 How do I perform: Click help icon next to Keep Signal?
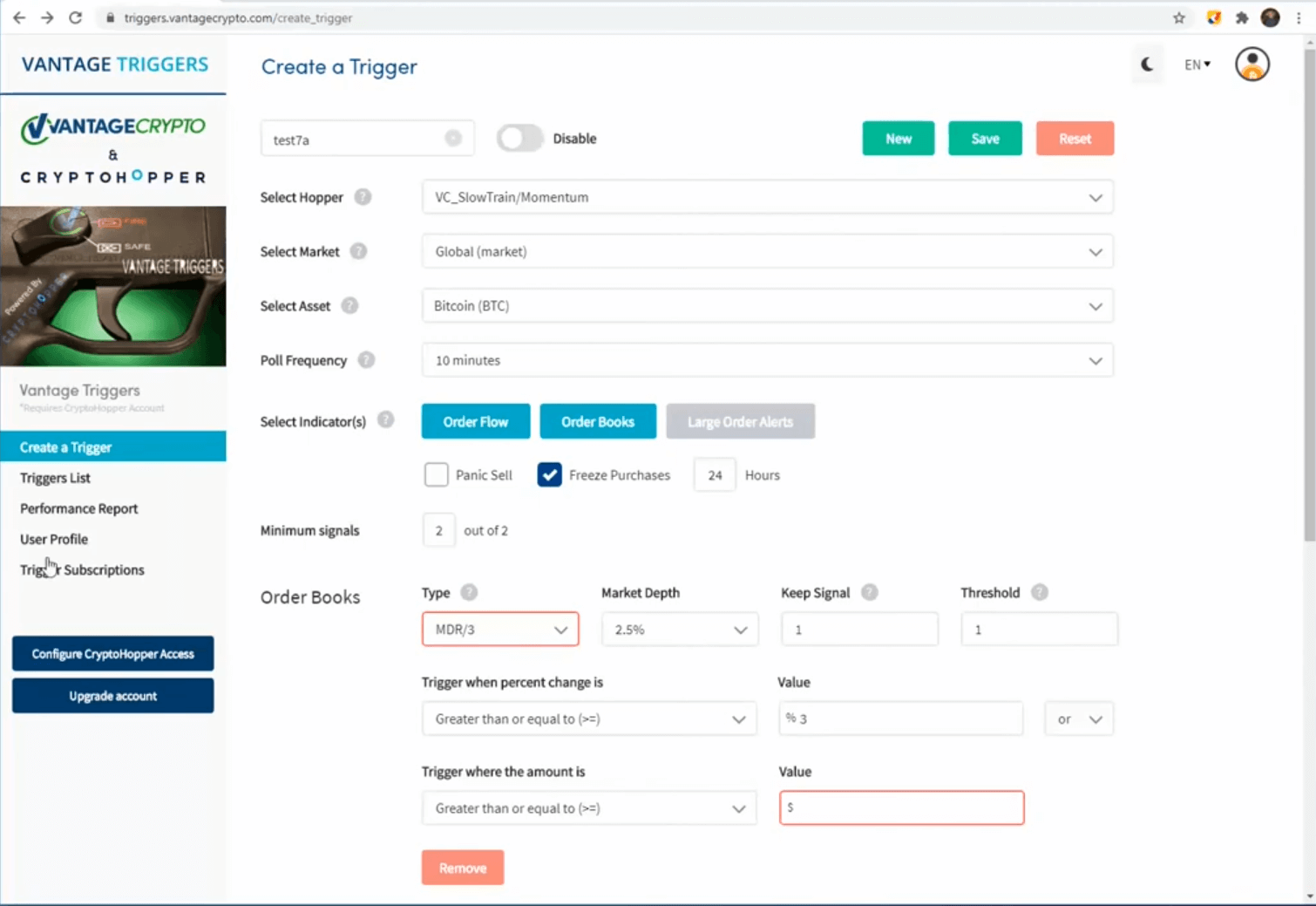pos(869,593)
